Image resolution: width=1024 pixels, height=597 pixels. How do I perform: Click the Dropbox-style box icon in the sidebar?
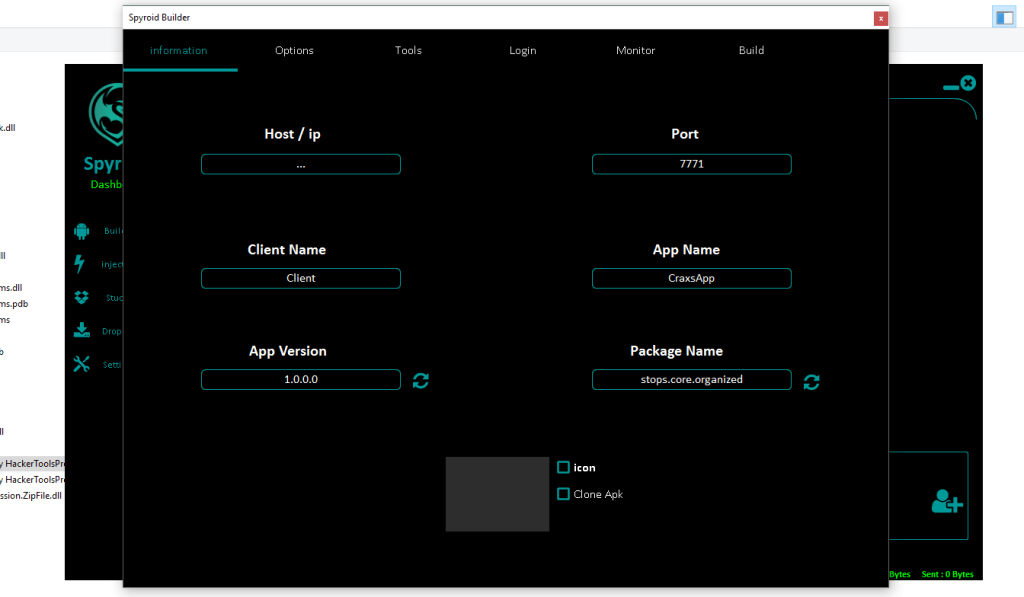tap(81, 297)
